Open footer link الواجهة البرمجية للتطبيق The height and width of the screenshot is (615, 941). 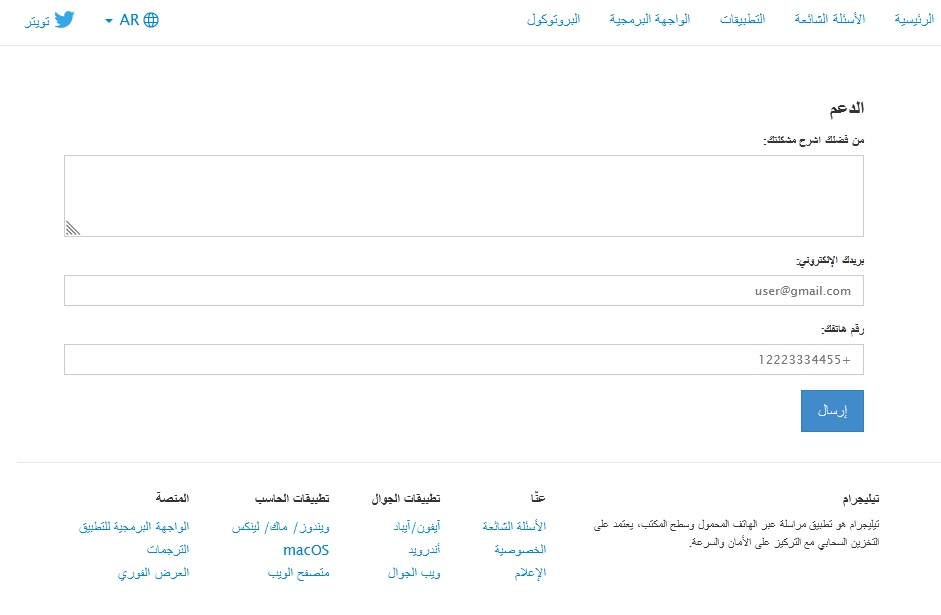tap(134, 527)
